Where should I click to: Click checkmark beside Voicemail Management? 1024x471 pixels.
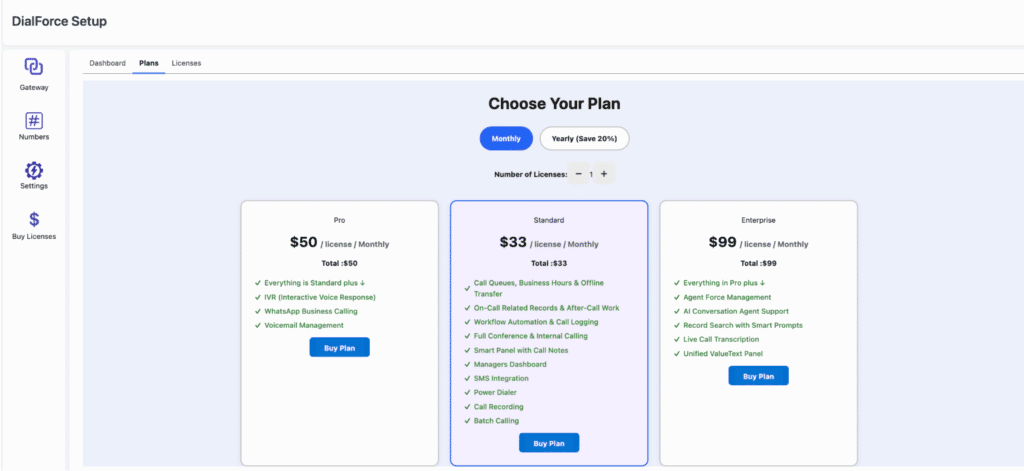(x=258, y=325)
